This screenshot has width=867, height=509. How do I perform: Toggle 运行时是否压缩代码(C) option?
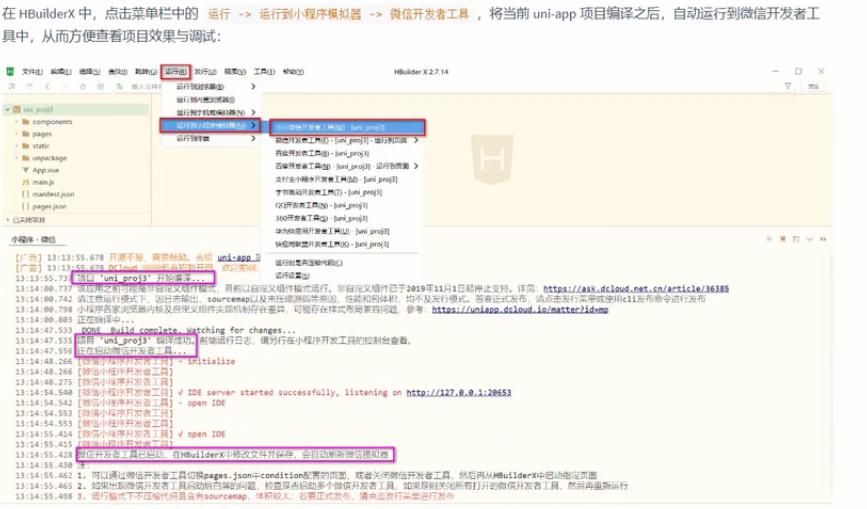345,263
